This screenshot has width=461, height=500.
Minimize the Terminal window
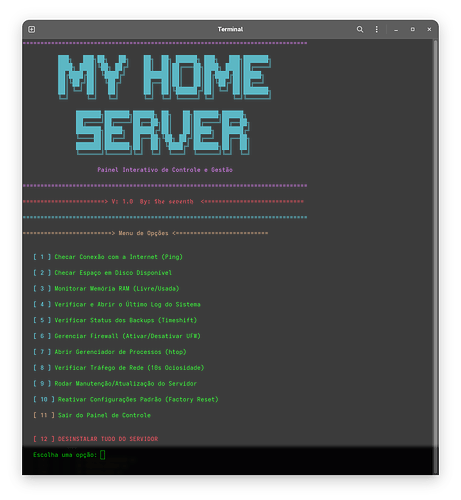point(396,30)
